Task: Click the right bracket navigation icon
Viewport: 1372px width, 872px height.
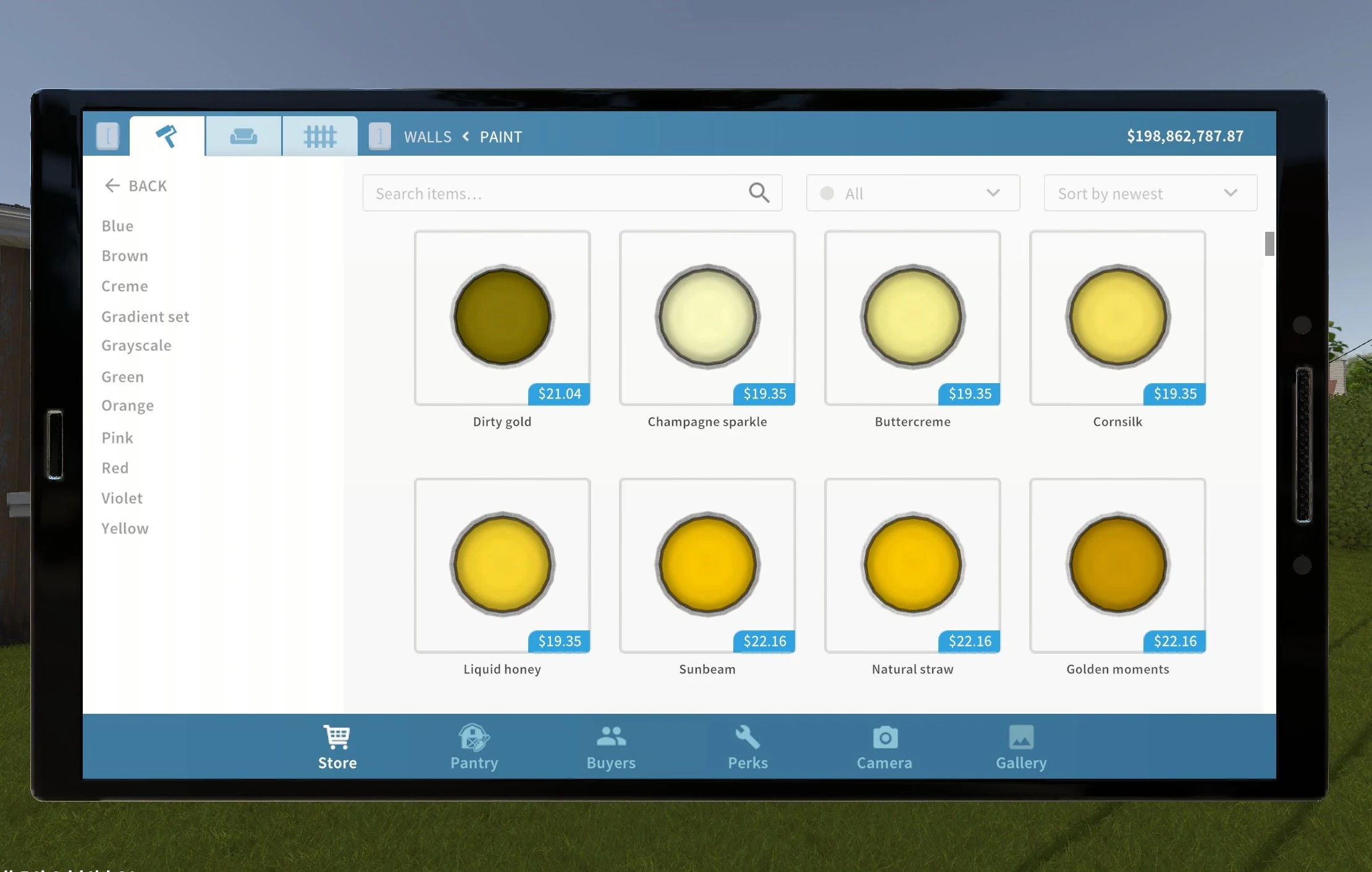Action: click(x=379, y=136)
